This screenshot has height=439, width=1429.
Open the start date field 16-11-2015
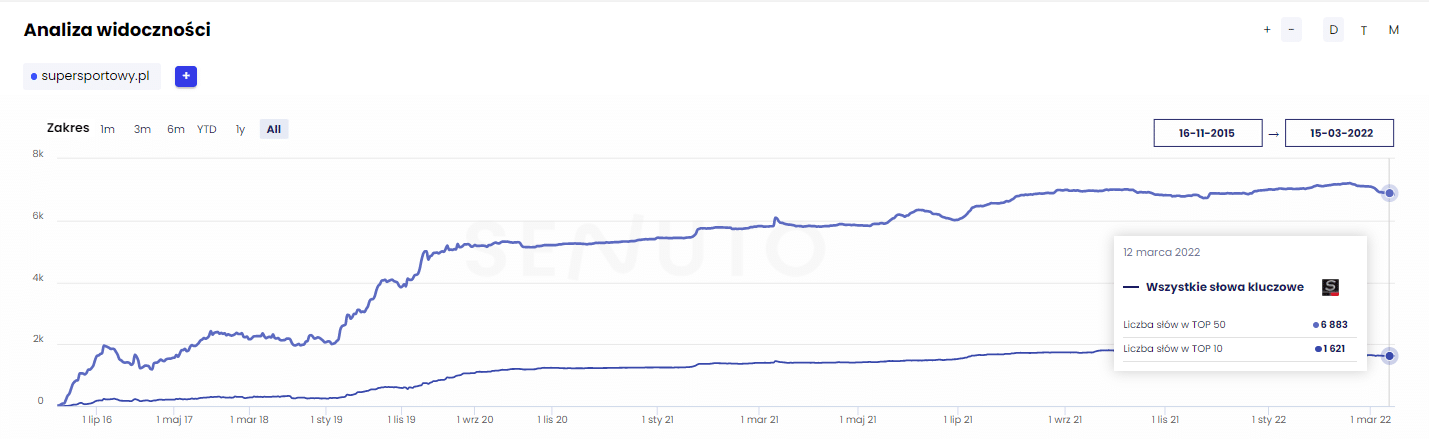[1207, 133]
